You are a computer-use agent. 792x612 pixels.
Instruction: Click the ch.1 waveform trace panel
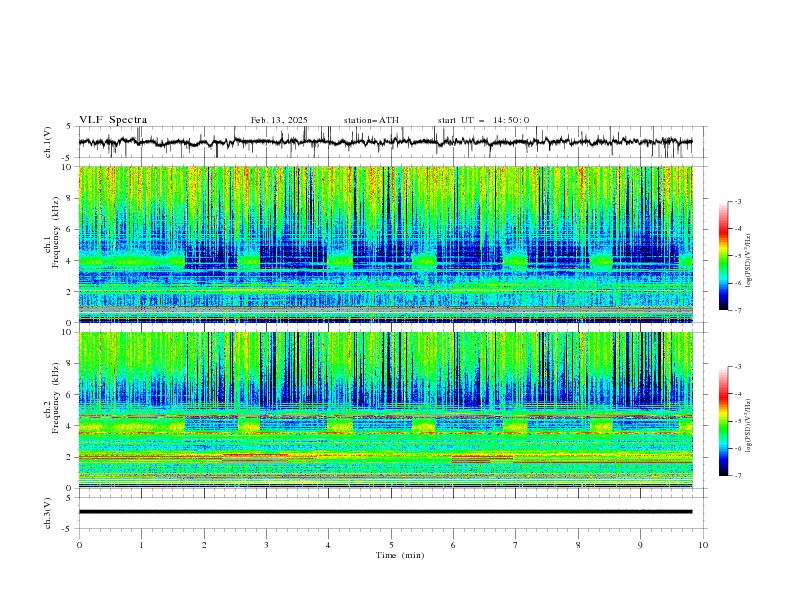pyautogui.click(x=392, y=142)
